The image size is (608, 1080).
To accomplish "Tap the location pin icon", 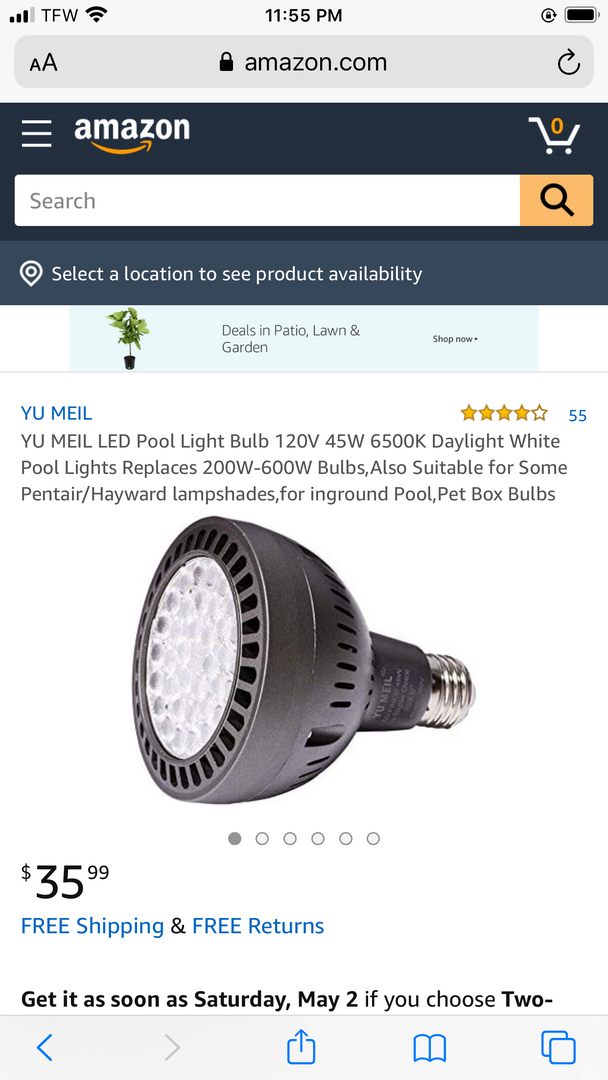I will tap(31, 273).
